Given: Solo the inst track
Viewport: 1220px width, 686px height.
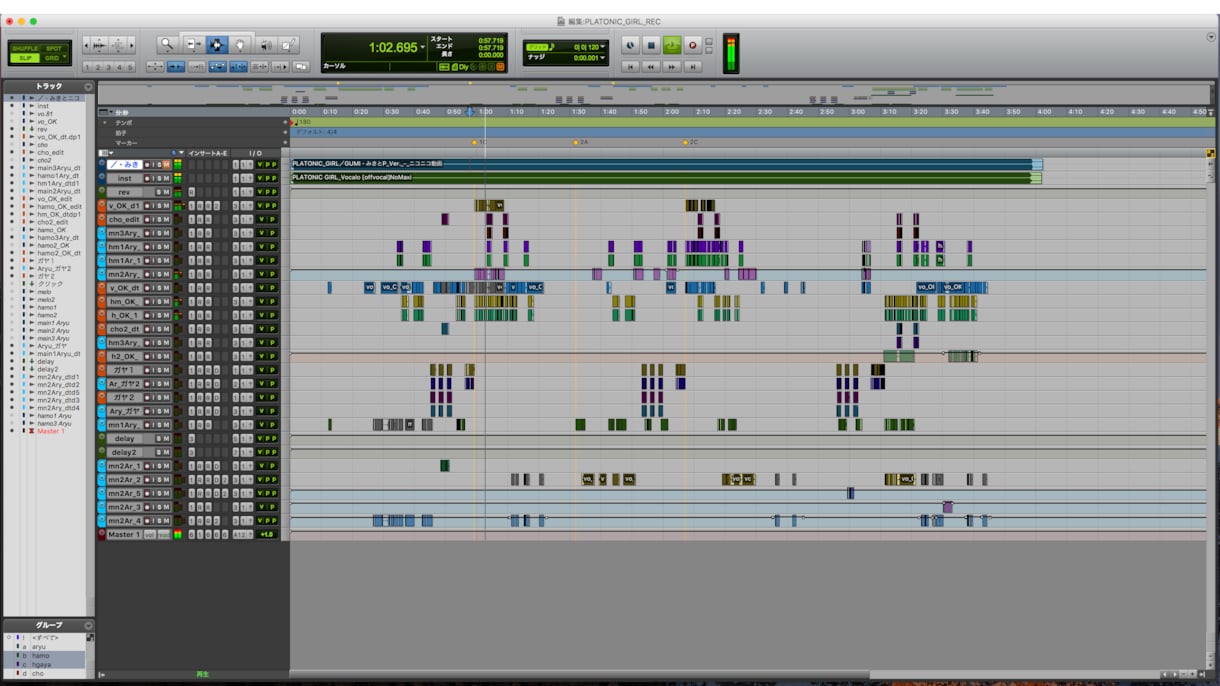Looking at the screenshot, I should pyautogui.click(x=158, y=178).
